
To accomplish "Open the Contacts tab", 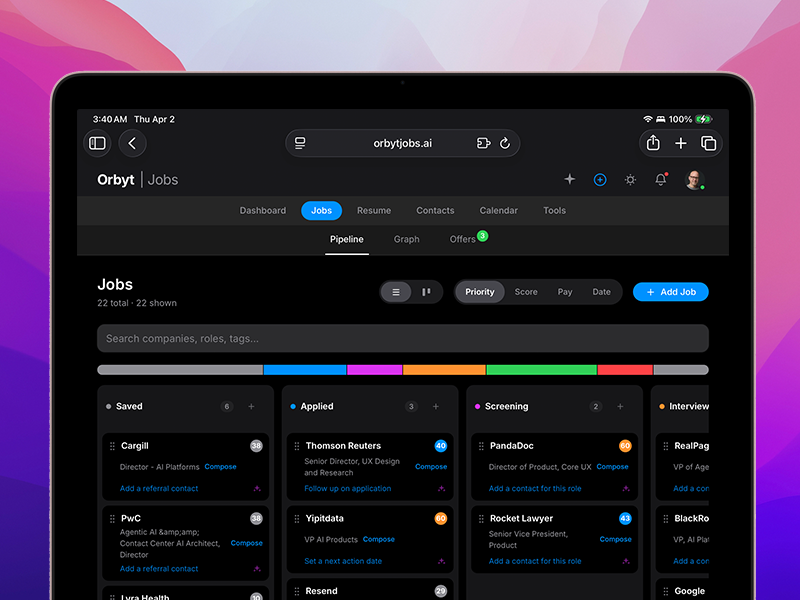I will coord(435,211).
